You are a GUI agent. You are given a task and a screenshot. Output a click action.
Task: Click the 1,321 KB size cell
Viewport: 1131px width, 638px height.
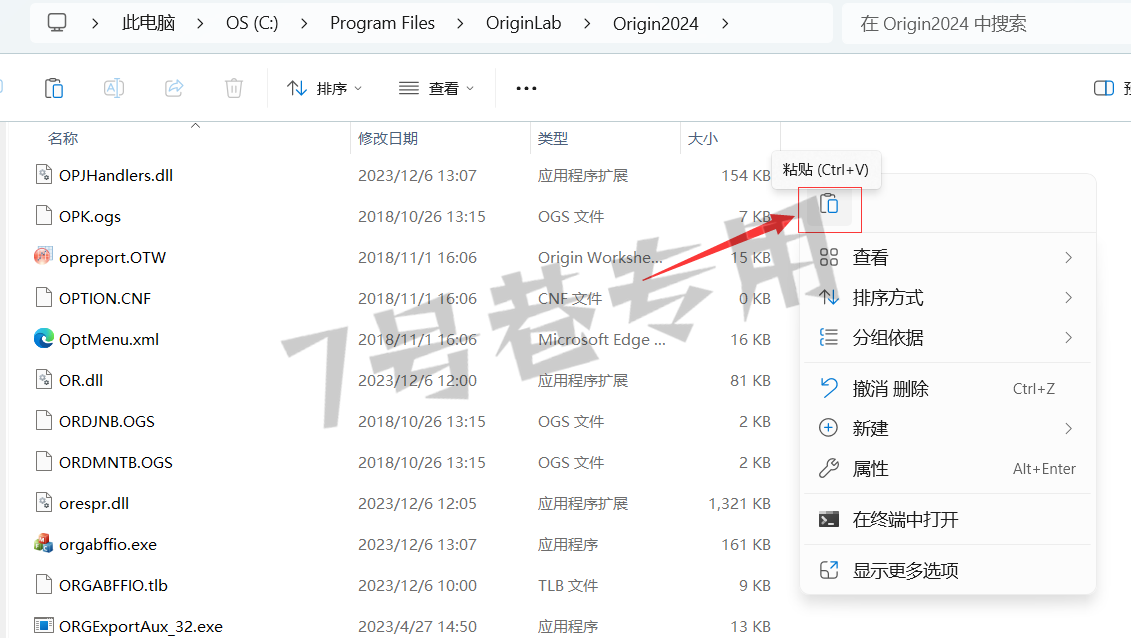[x=739, y=503]
